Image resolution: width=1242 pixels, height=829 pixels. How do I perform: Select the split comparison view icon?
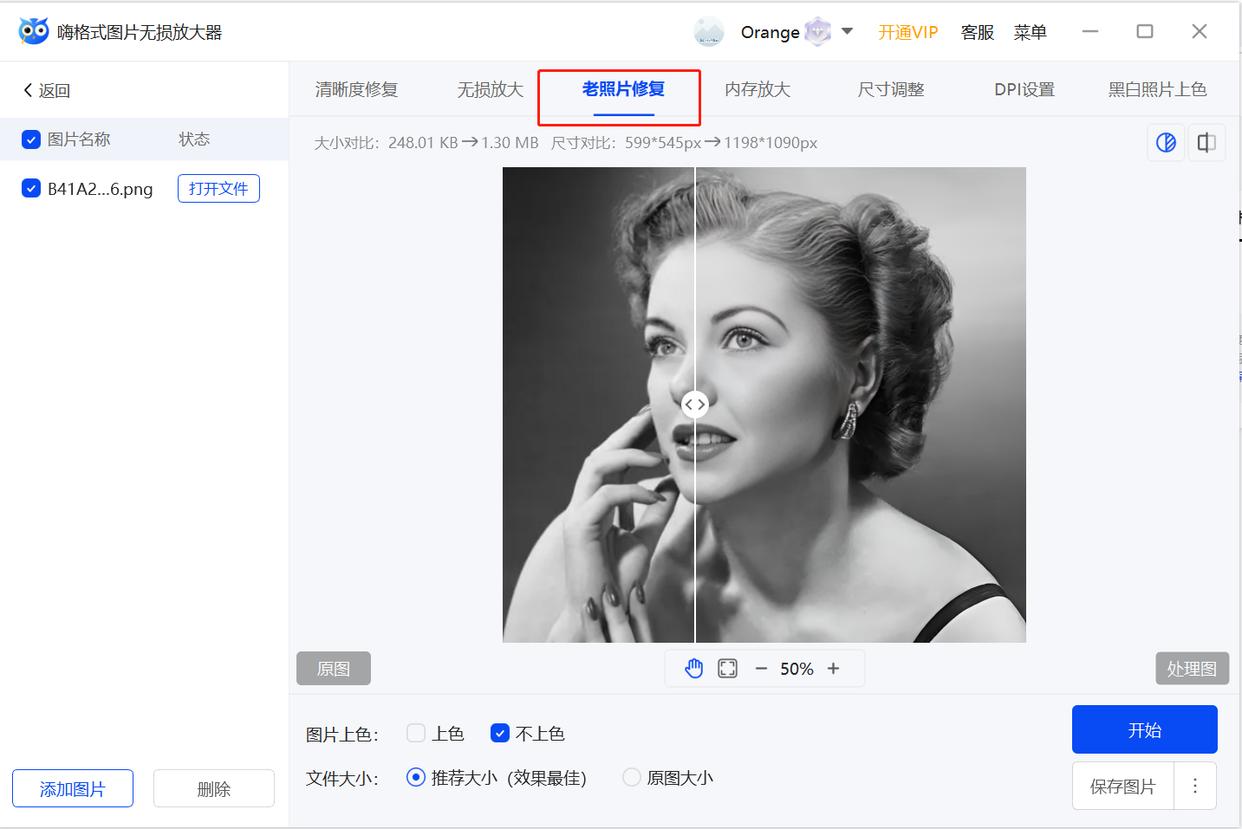1165,142
